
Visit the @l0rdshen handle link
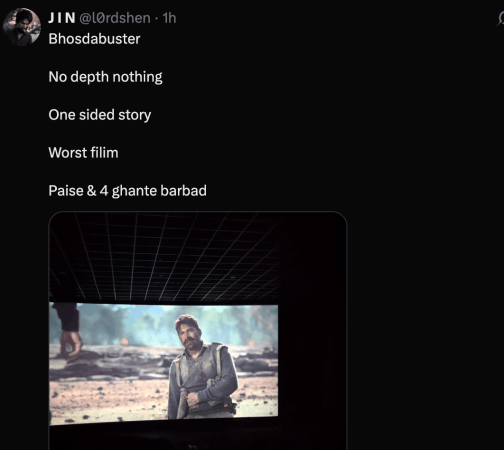[x=115, y=18]
